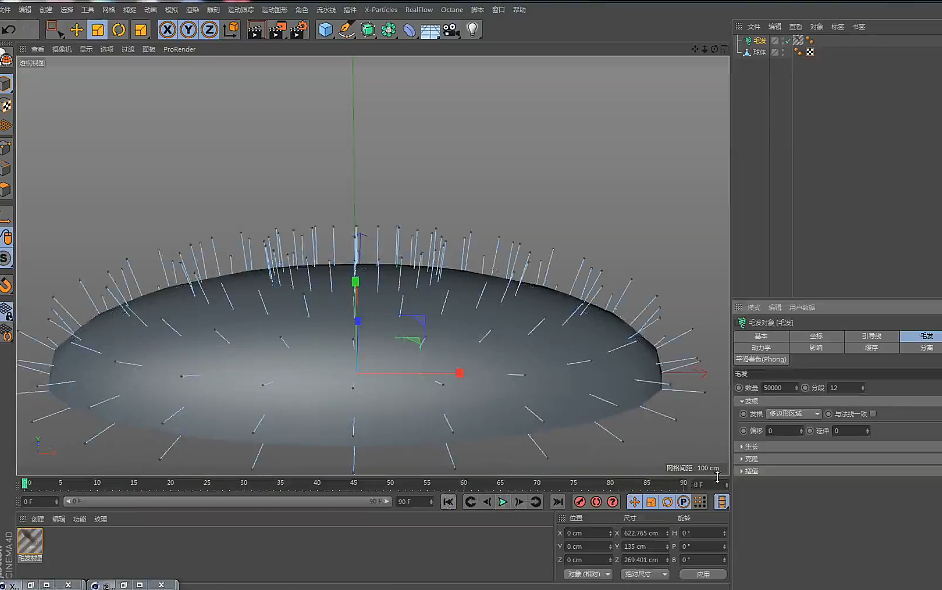942x590 pixels.
Task: Collapse the 发根 section
Action: point(742,401)
